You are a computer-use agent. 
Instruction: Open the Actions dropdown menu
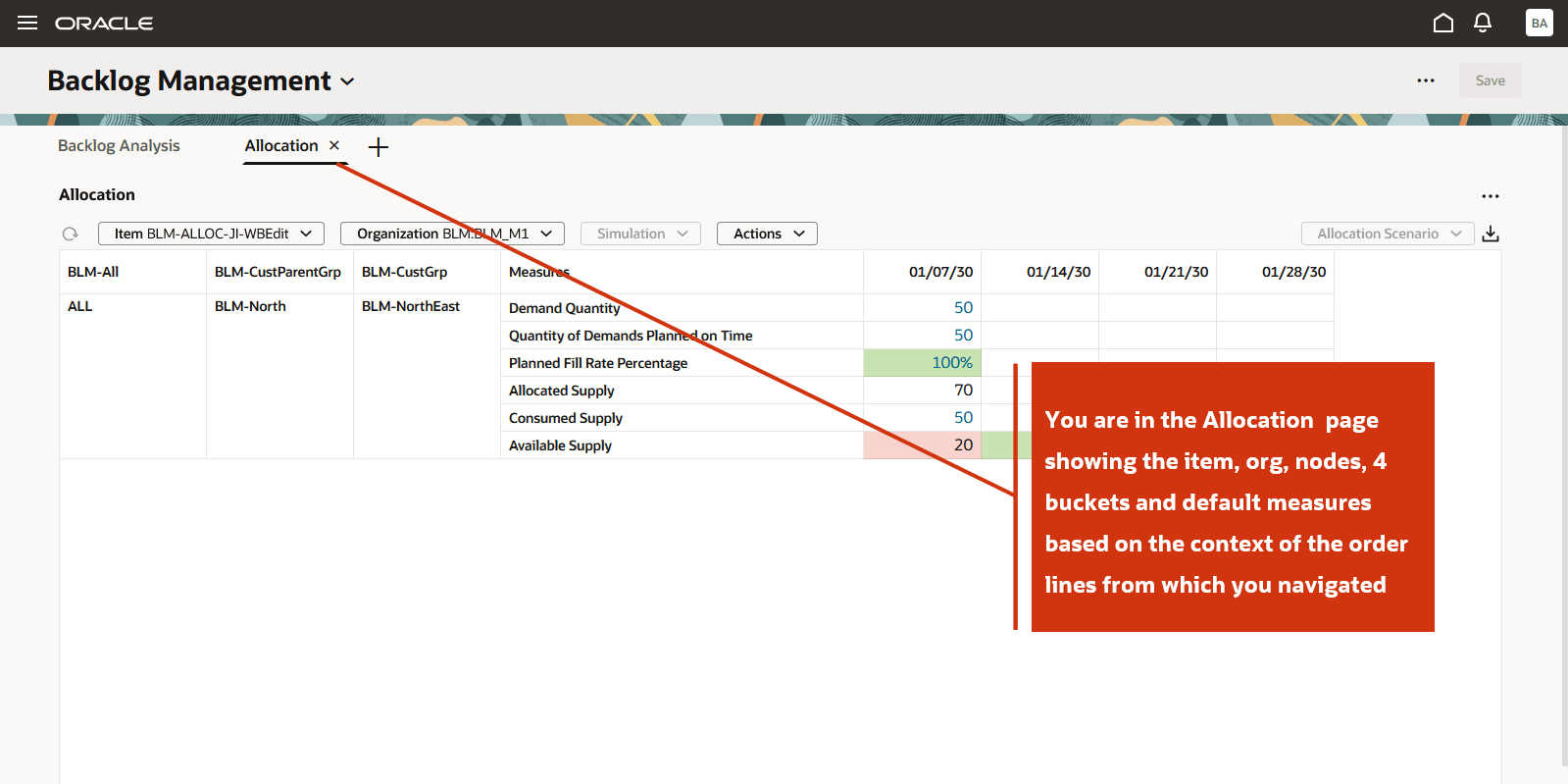pyautogui.click(x=767, y=234)
